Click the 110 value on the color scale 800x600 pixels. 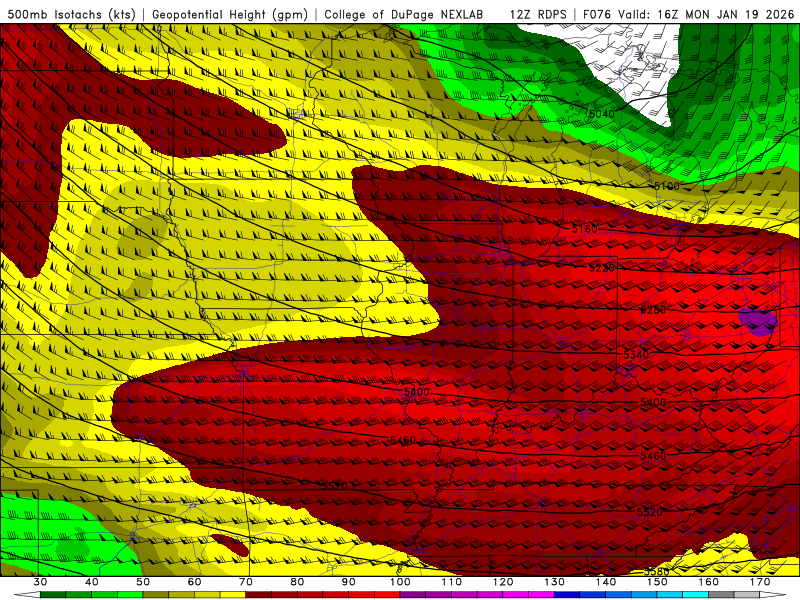pos(452,582)
